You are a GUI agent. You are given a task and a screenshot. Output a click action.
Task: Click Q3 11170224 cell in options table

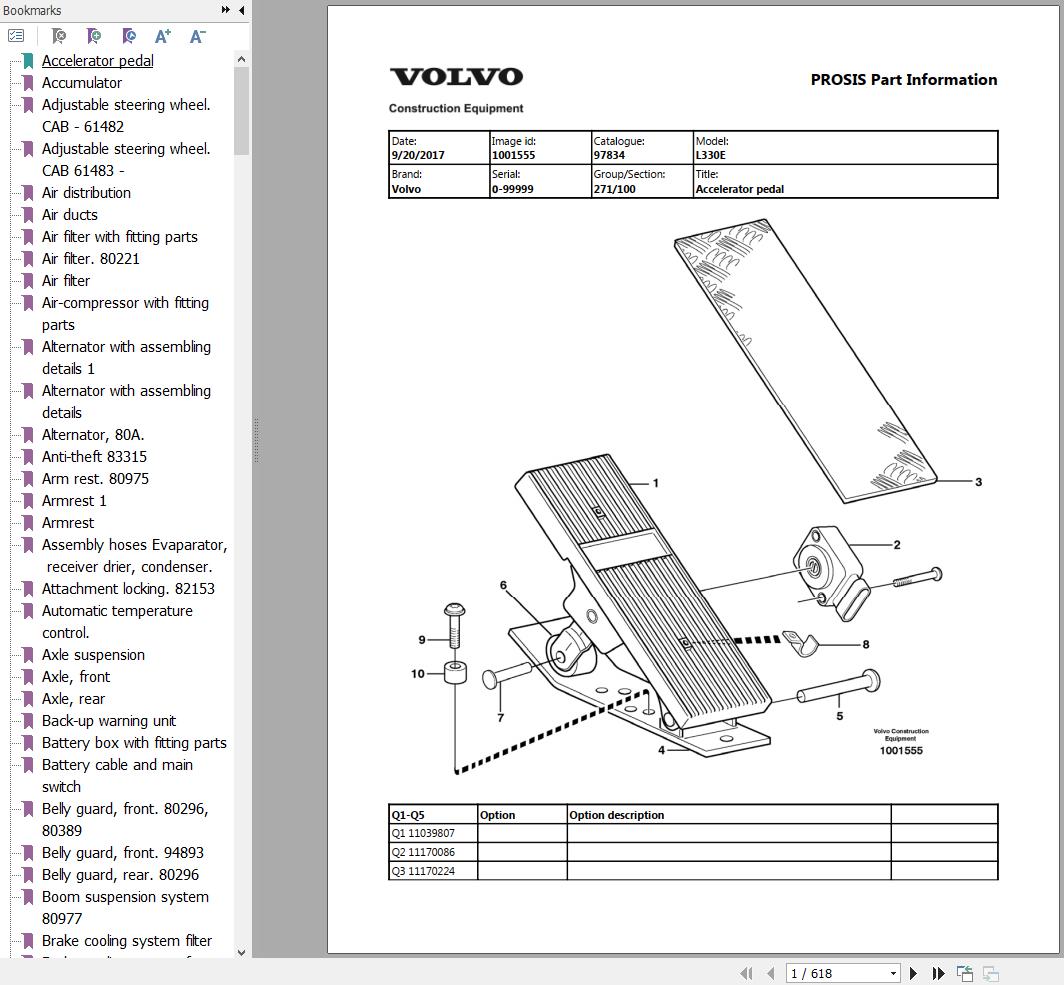tap(433, 871)
